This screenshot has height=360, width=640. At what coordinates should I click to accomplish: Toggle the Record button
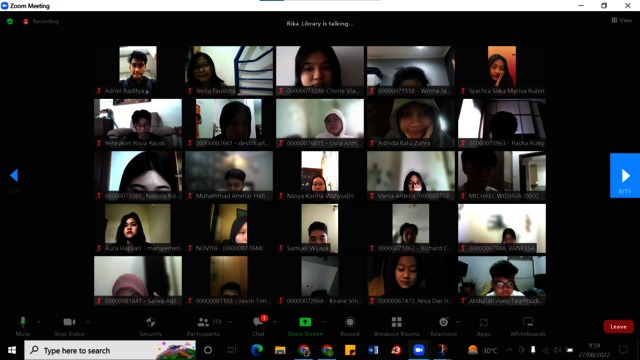pos(350,326)
